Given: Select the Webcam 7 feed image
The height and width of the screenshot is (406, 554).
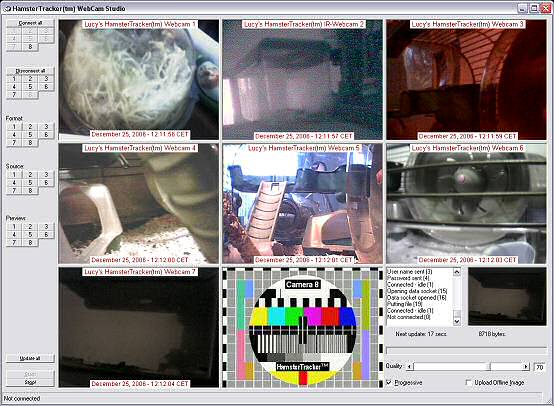Looking at the screenshot, I should (139, 327).
